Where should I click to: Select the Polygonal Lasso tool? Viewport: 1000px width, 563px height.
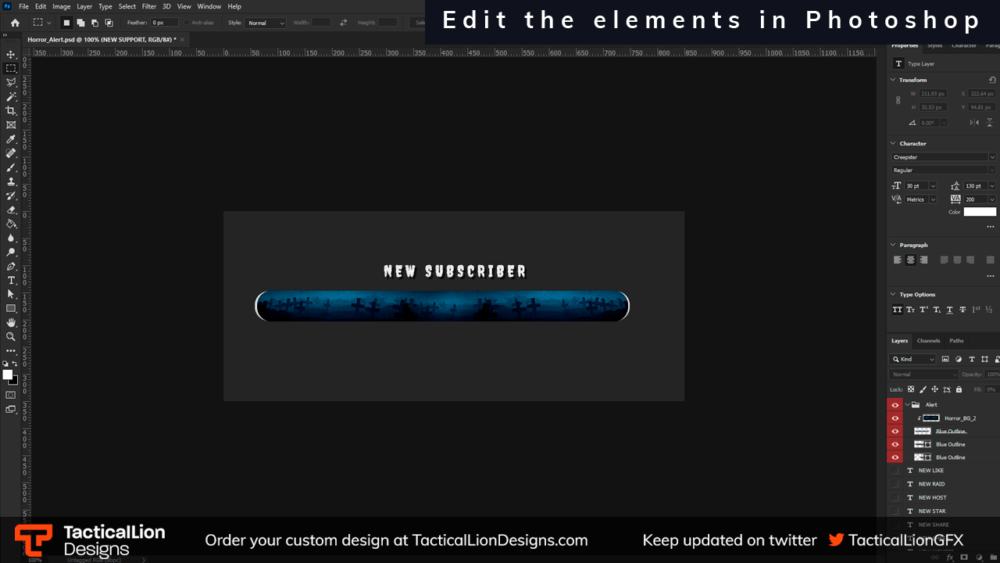click(x=11, y=82)
